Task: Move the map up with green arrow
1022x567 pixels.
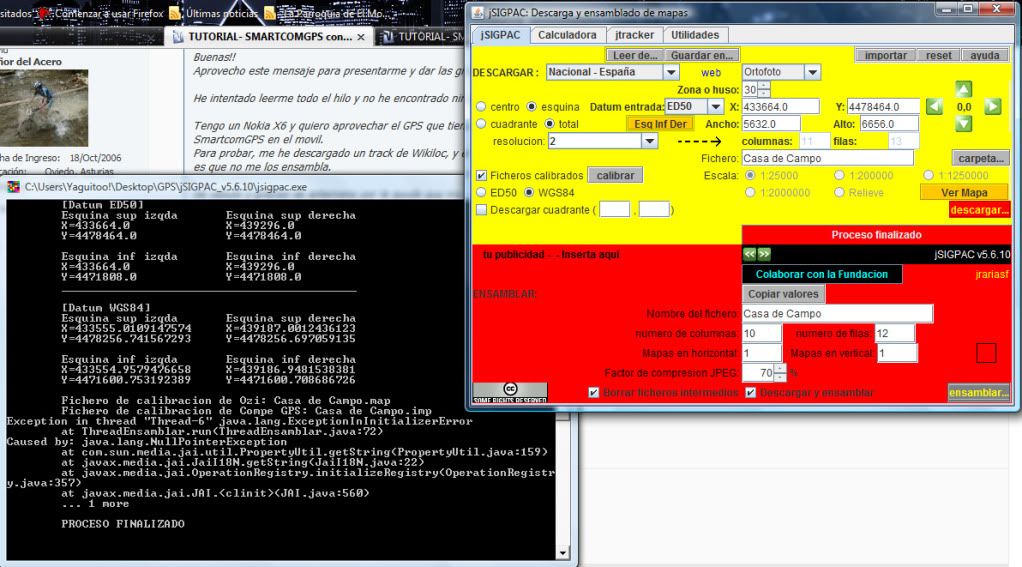Action: [x=963, y=89]
